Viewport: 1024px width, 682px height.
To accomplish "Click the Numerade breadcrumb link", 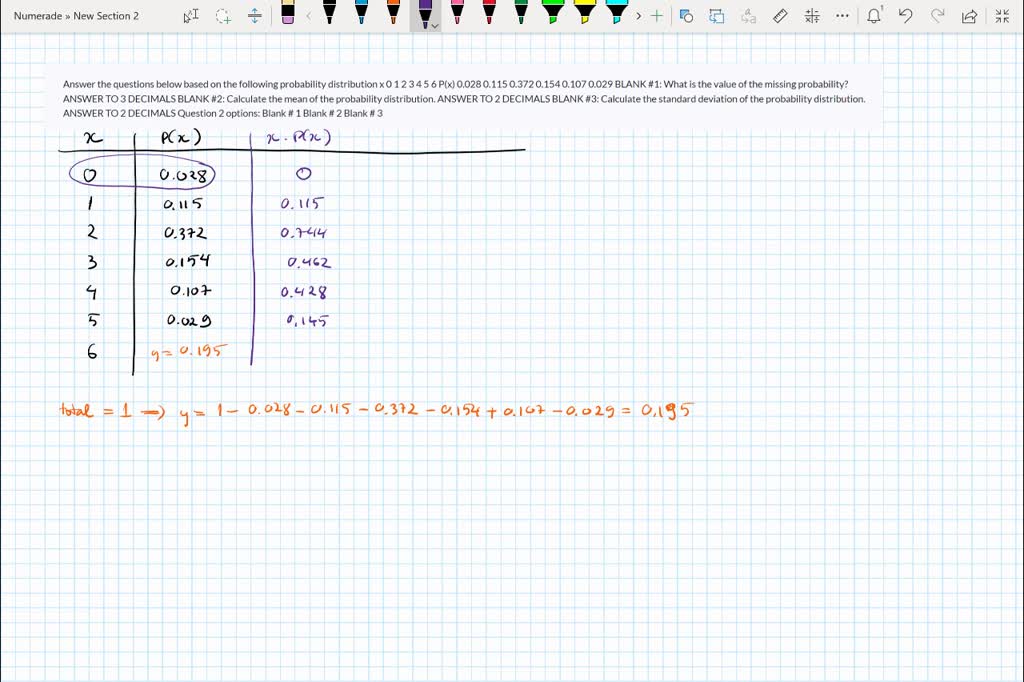I will click(x=38, y=15).
